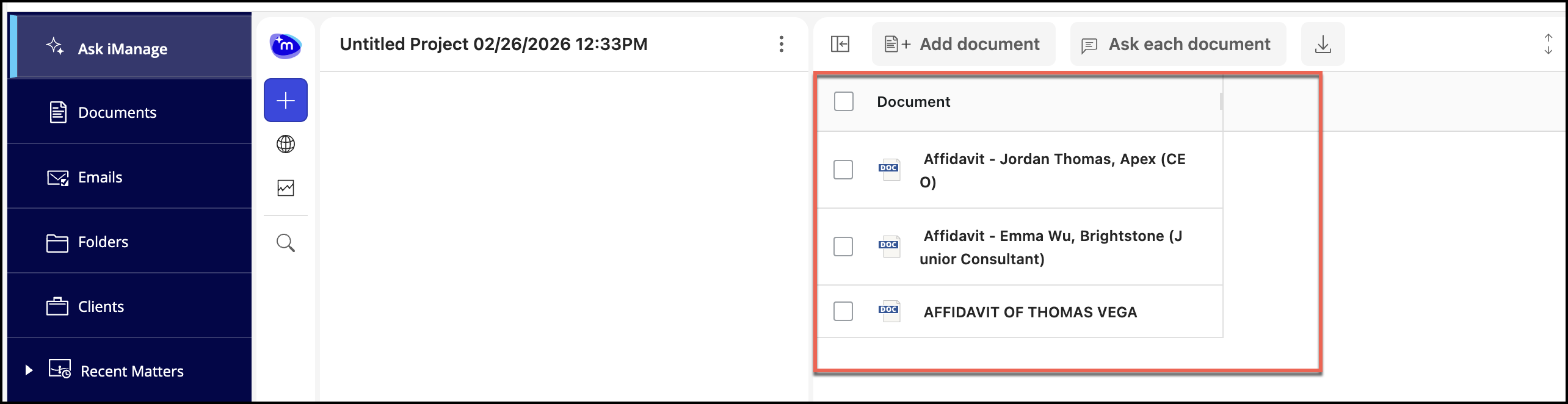
Task: Open Ask iManage in the navigation
Action: click(122, 49)
